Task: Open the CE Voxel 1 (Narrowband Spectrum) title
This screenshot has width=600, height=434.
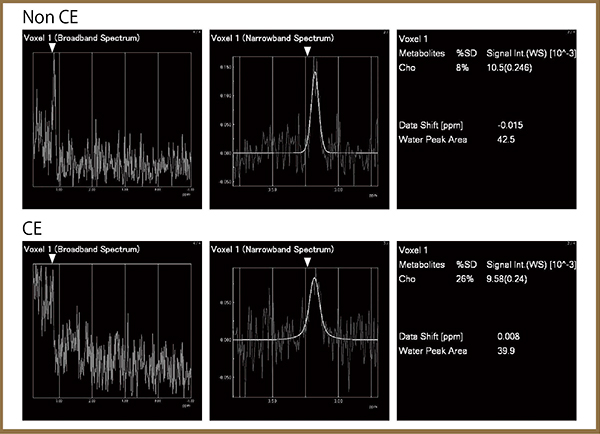Action: (274, 246)
